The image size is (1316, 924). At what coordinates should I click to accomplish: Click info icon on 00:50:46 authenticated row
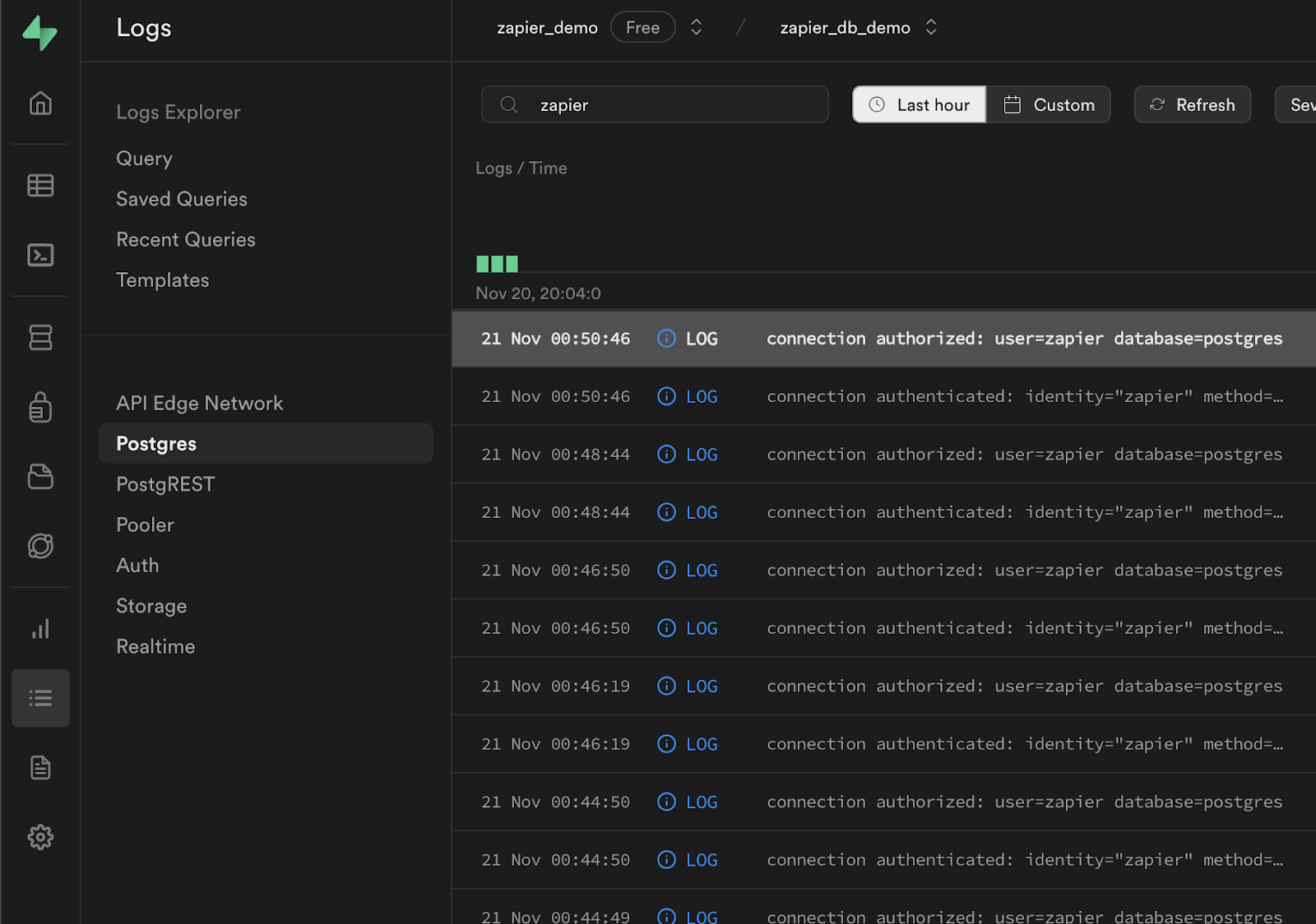(x=666, y=396)
